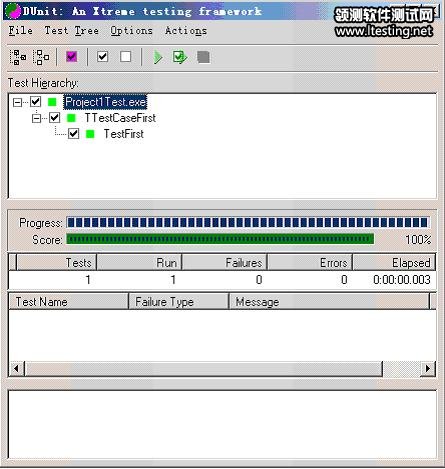The height and width of the screenshot is (469, 445).
Task: Collapse the TTestCaseFirst tree node
Action: [36, 118]
